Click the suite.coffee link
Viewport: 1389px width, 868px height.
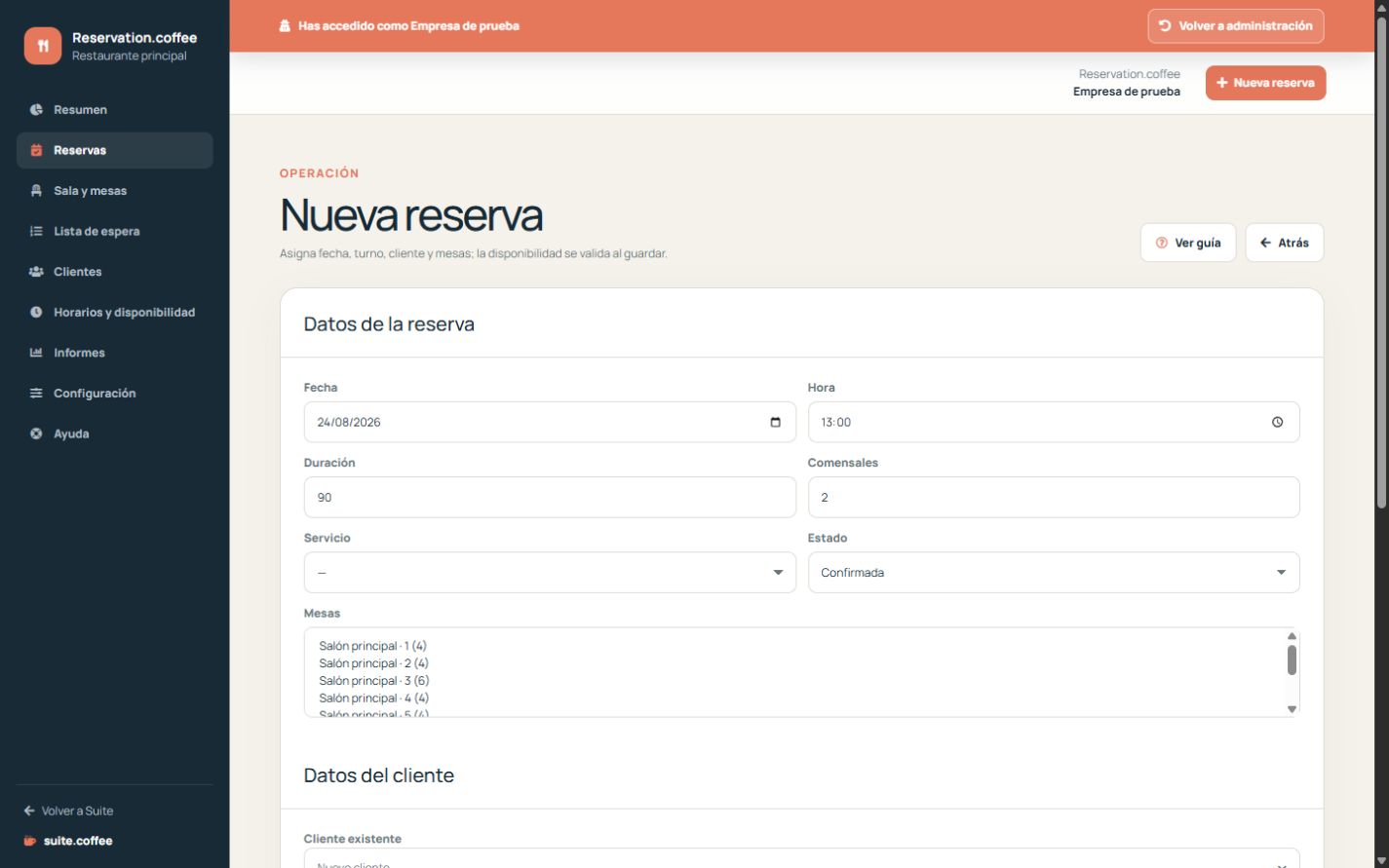pyautogui.click(x=68, y=842)
